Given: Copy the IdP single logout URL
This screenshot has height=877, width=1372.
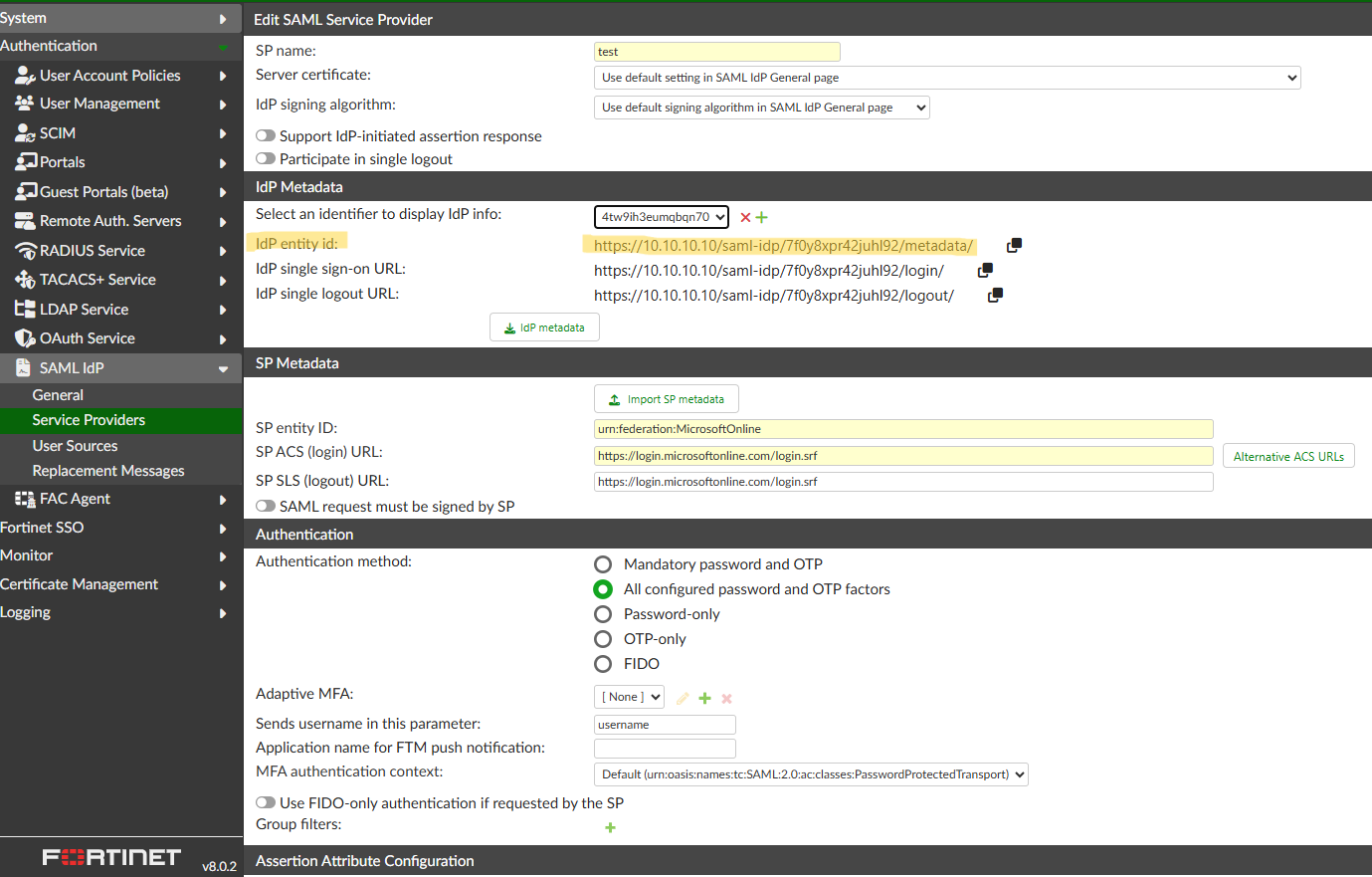Looking at the screenshot, I should click(995, 295).
